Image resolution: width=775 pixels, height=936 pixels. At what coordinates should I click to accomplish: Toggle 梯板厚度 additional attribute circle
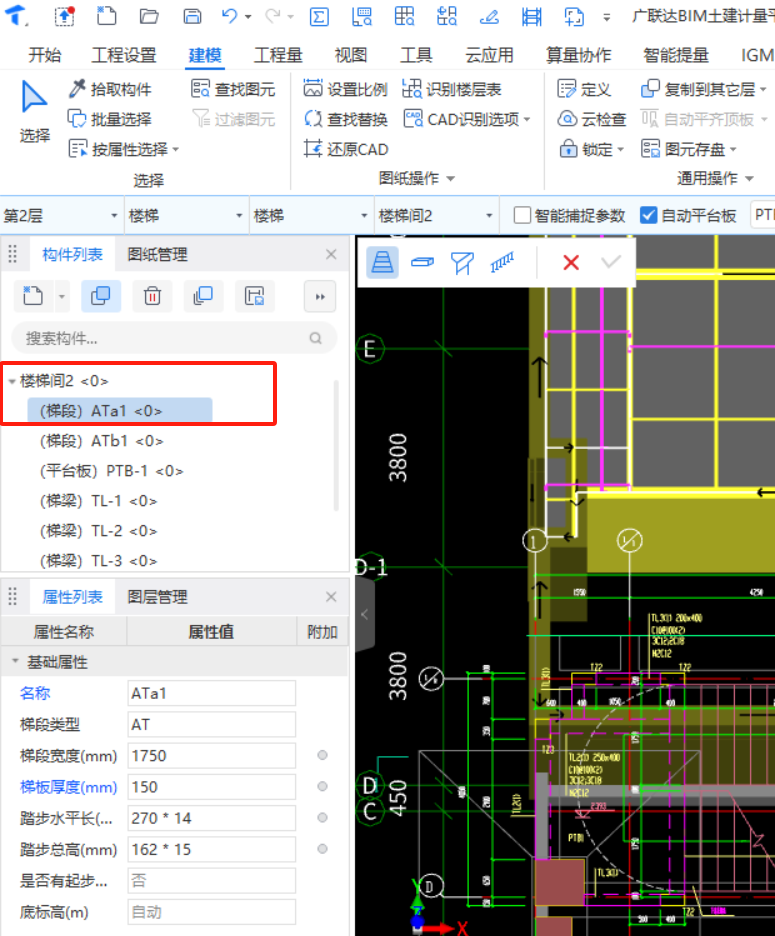322,786
